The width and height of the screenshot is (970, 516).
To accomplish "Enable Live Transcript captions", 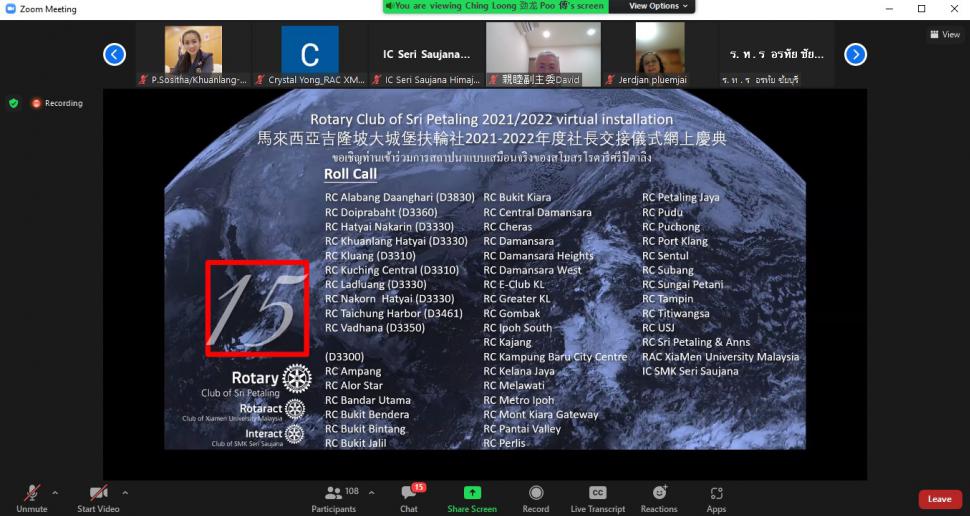I will click(598, 498).
